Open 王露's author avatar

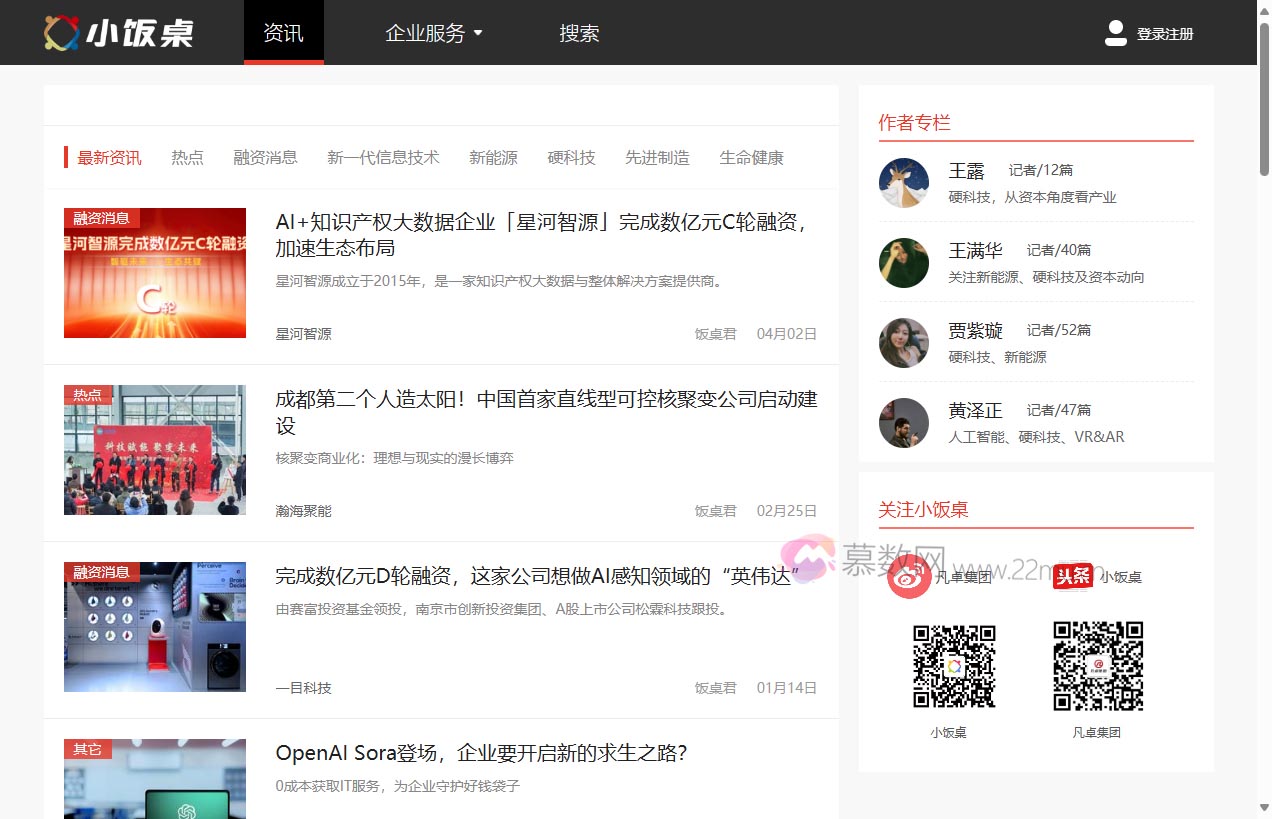[x=903, y=183]
